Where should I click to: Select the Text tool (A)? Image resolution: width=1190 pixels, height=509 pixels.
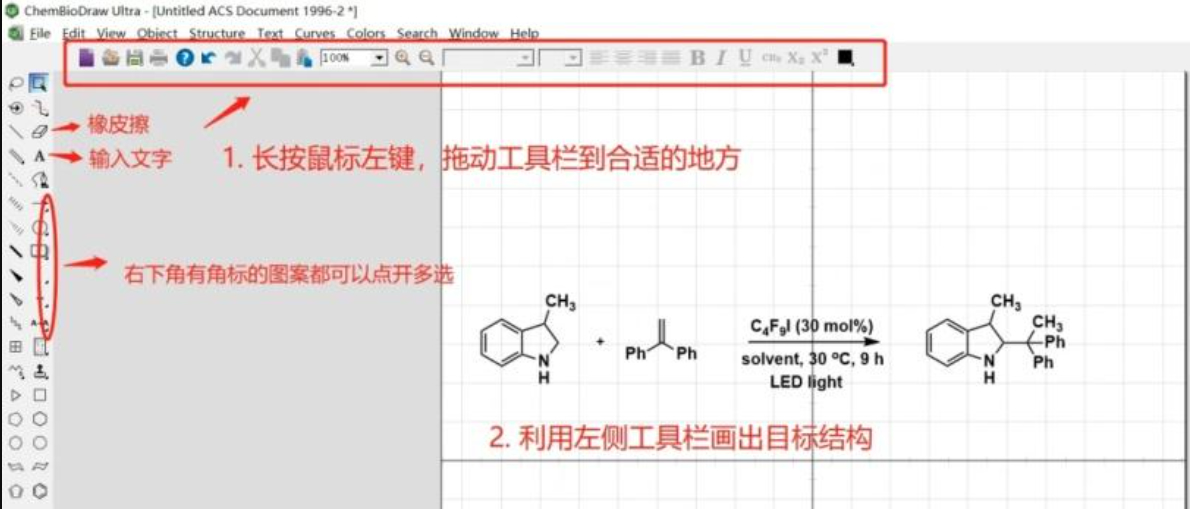pos(40,156)
